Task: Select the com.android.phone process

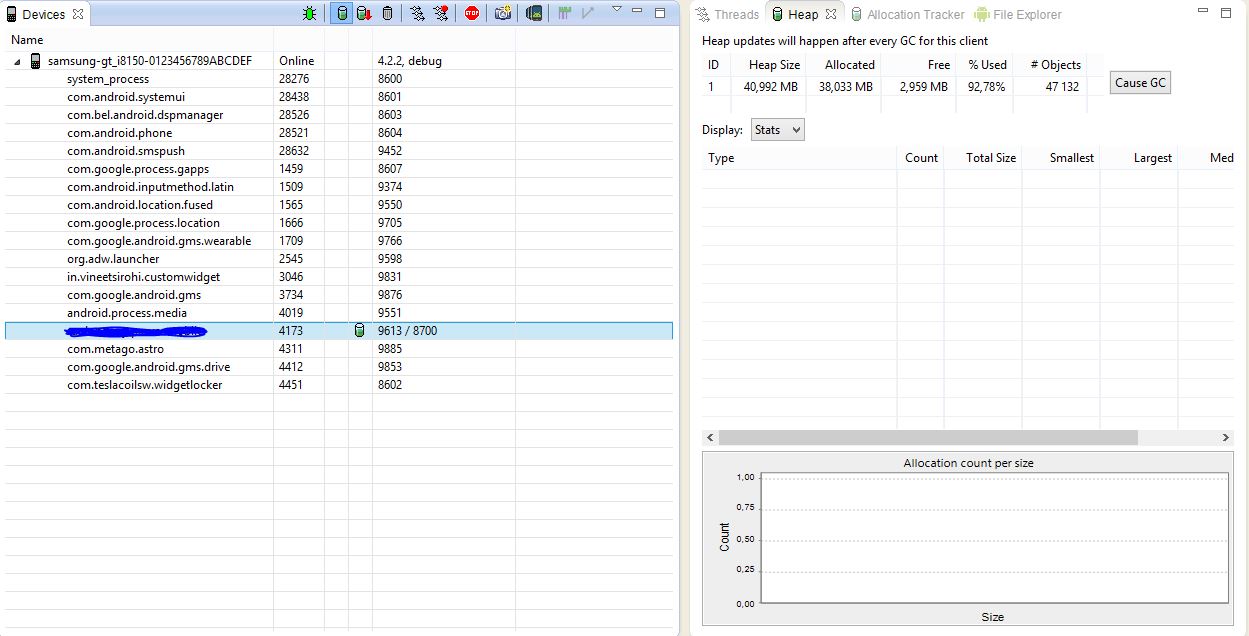Action: tap(339, 133)
